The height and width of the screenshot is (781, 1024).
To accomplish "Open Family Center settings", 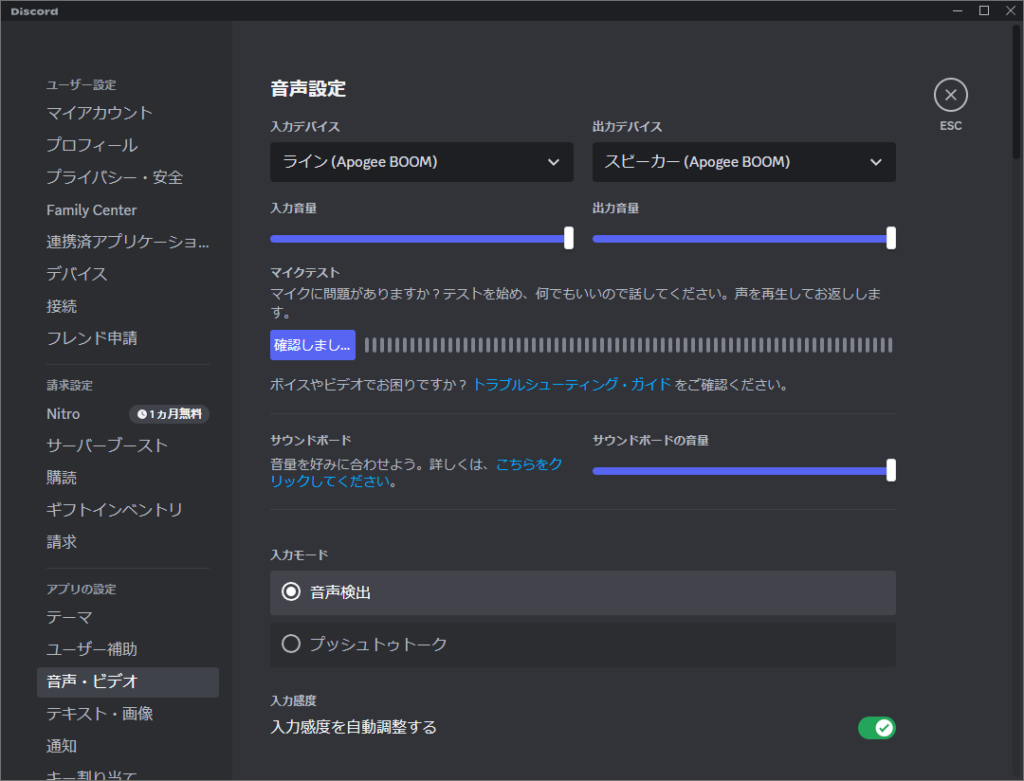I will point(91,209).
